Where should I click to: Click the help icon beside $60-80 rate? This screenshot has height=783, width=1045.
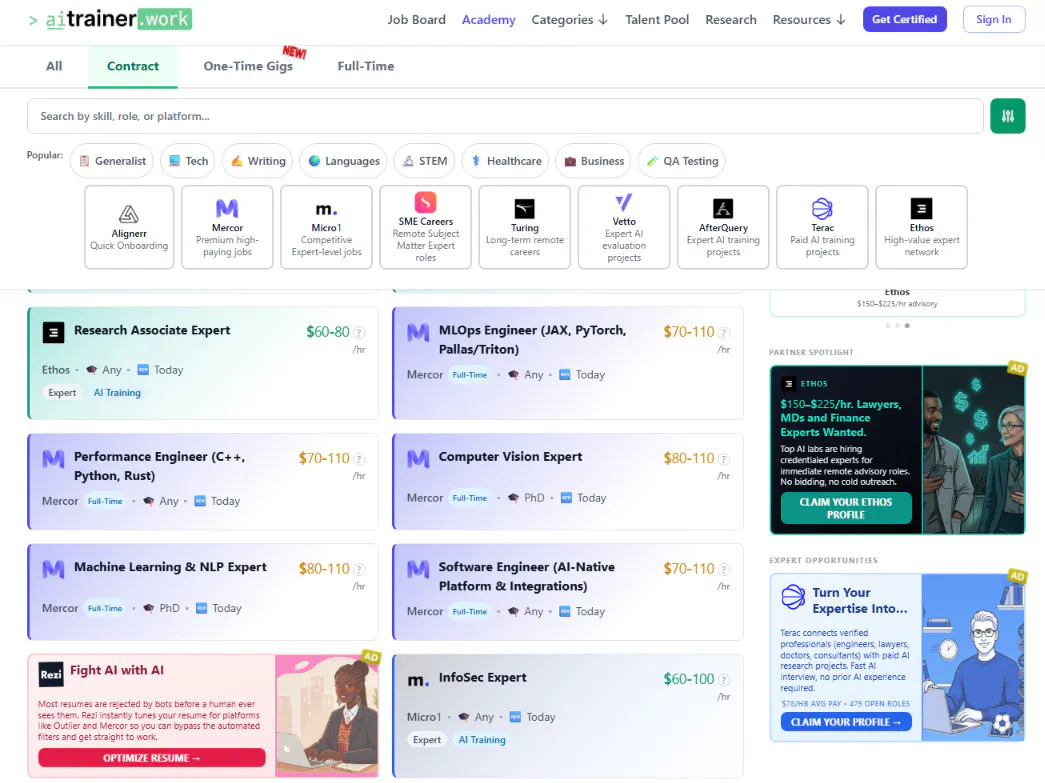point(359,333)
